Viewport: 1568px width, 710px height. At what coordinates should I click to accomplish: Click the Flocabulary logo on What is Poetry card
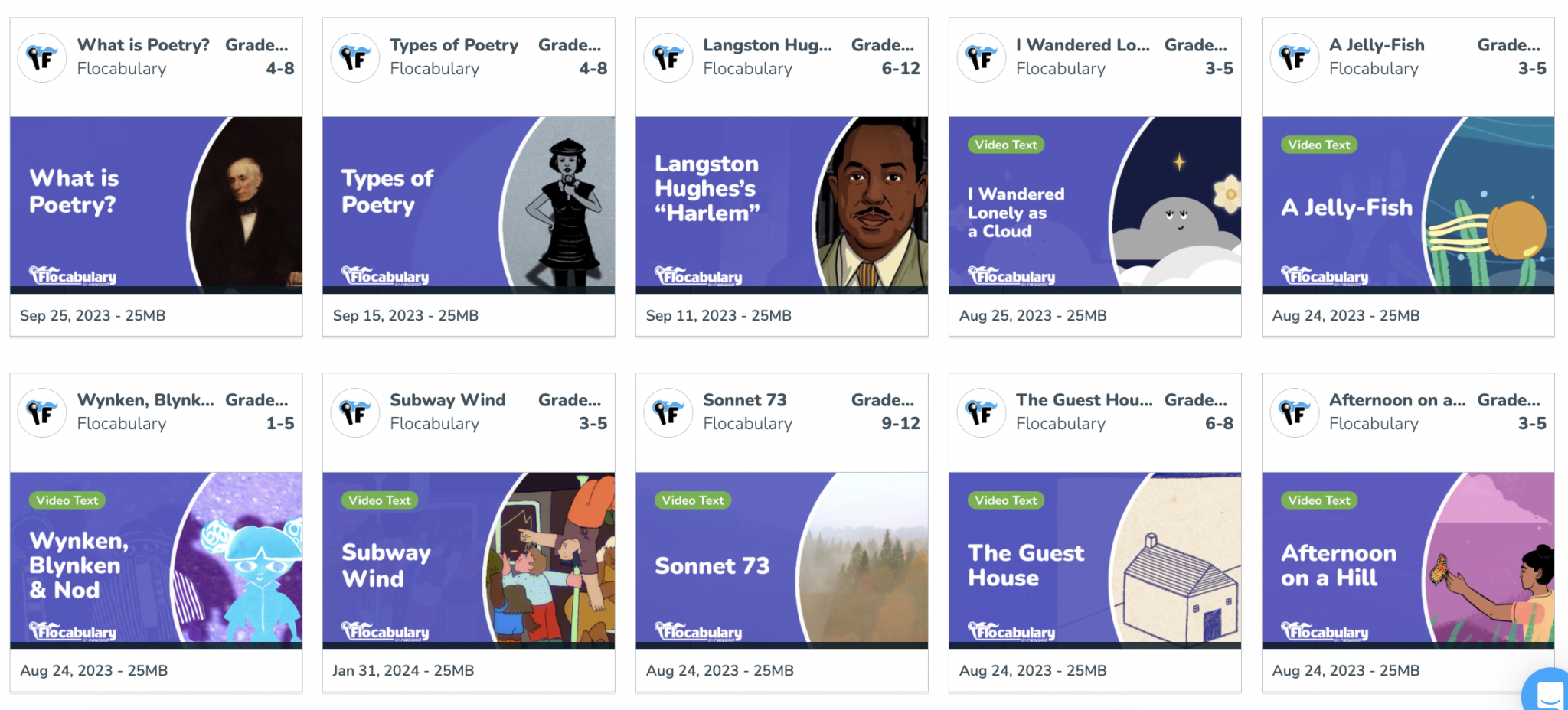pyautogui.click(x=42, y=57)
